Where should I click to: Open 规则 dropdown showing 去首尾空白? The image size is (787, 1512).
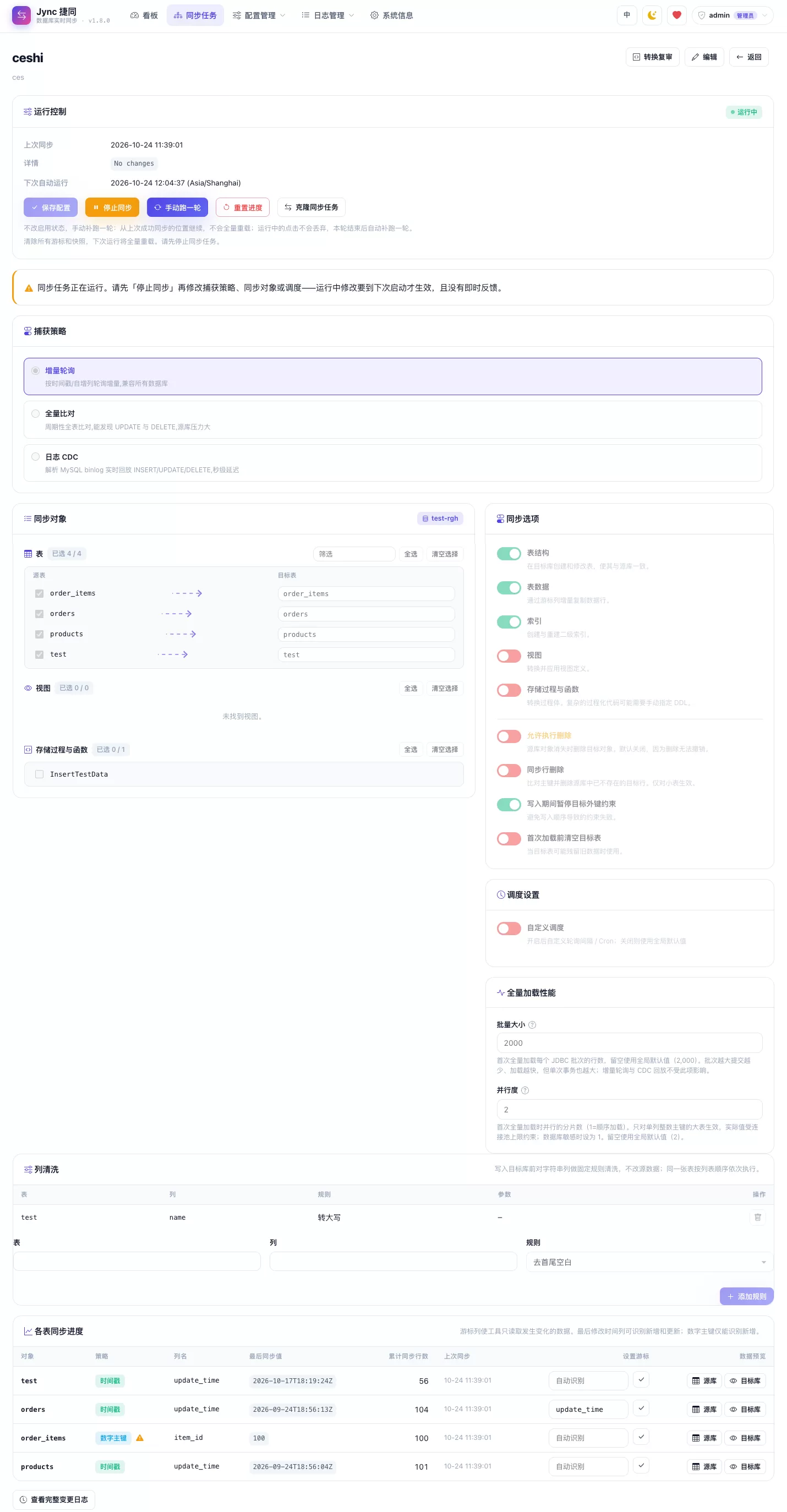coord(649,1262)
